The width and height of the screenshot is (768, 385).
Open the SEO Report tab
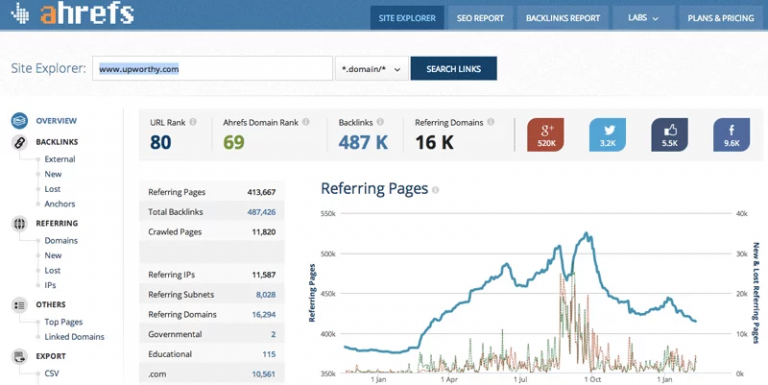(480, 18)
